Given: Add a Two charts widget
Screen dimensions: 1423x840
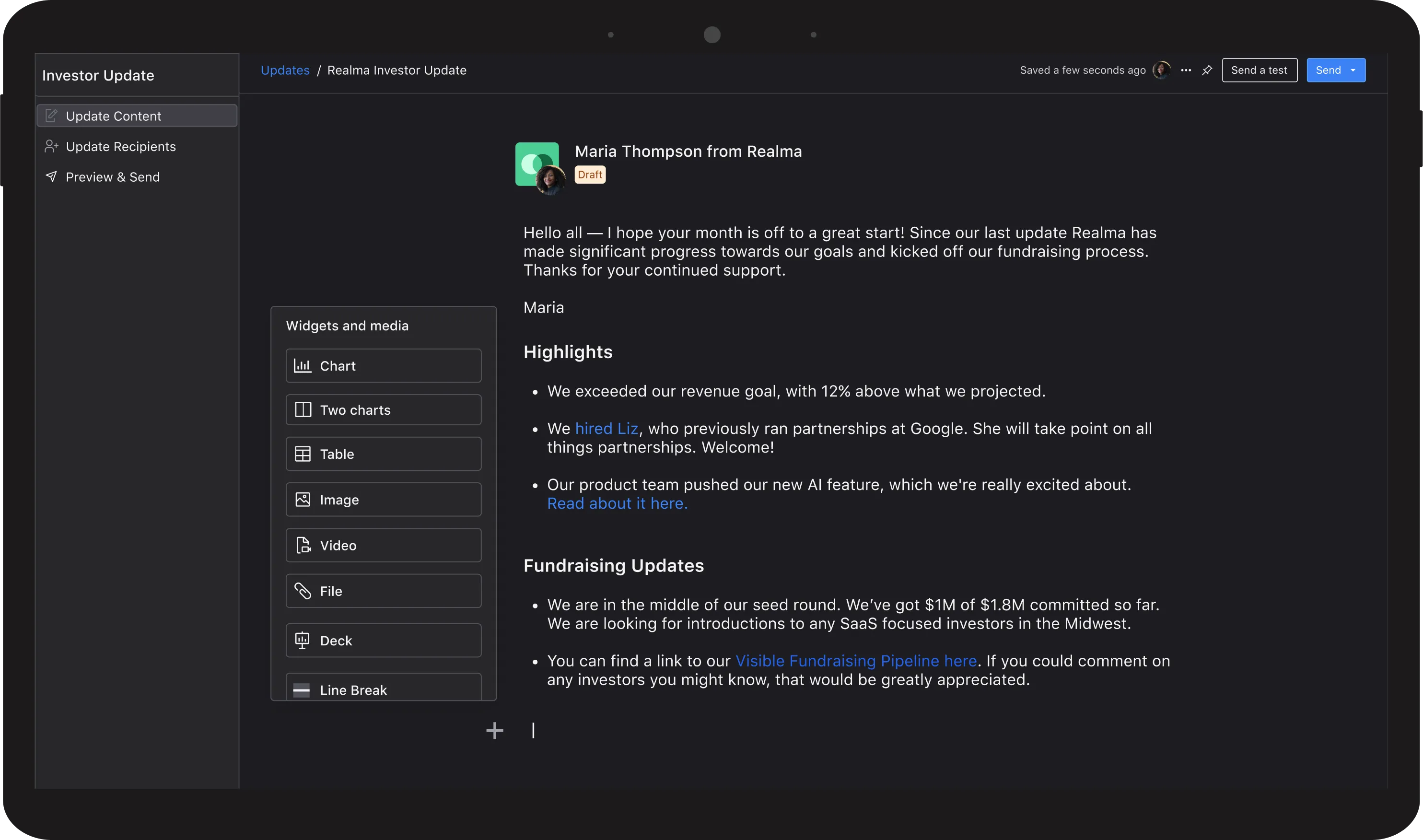Looking at the screenshot, I should point(383,410).
